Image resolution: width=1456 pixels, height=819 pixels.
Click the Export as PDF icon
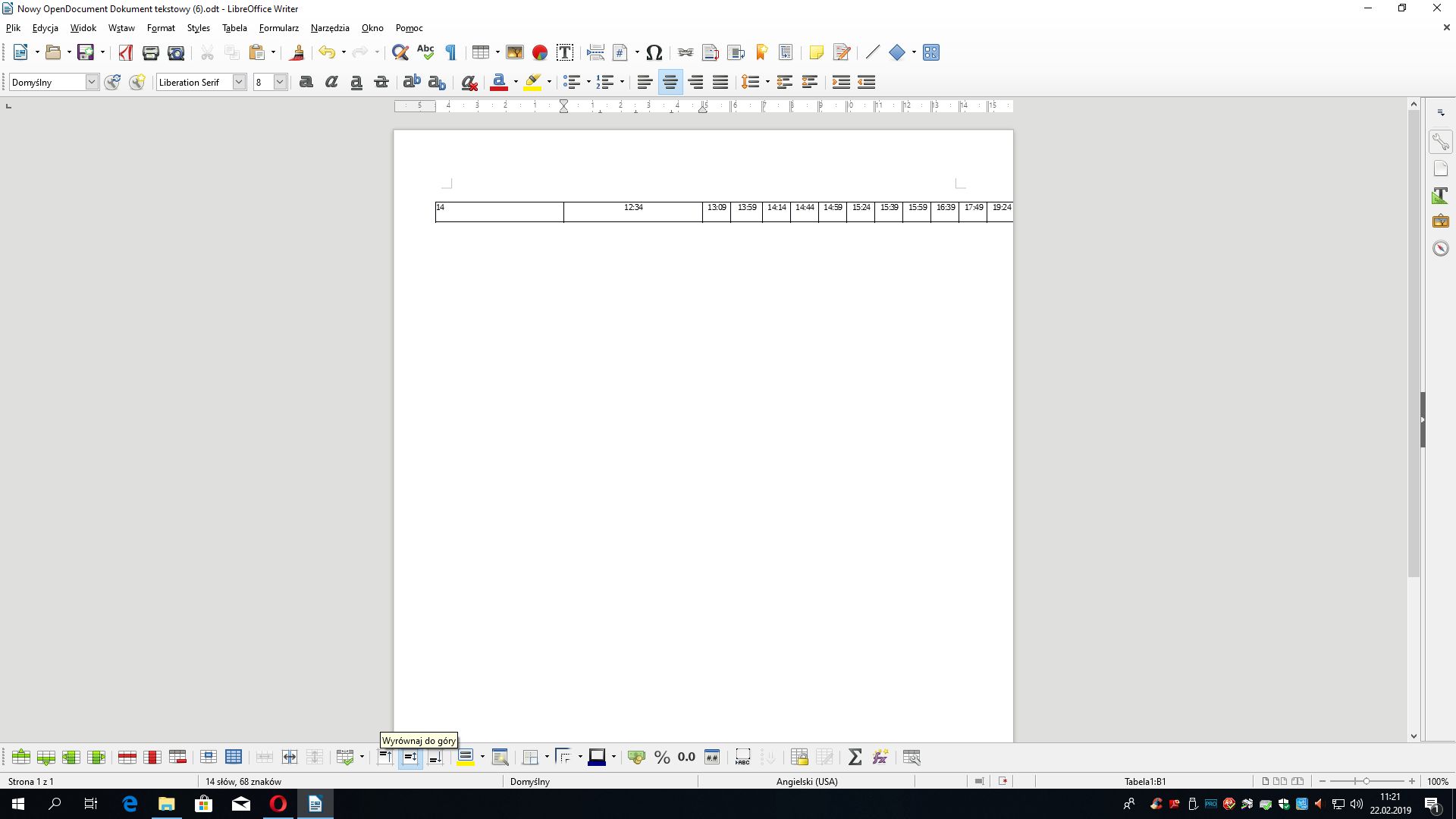(126, 52)
